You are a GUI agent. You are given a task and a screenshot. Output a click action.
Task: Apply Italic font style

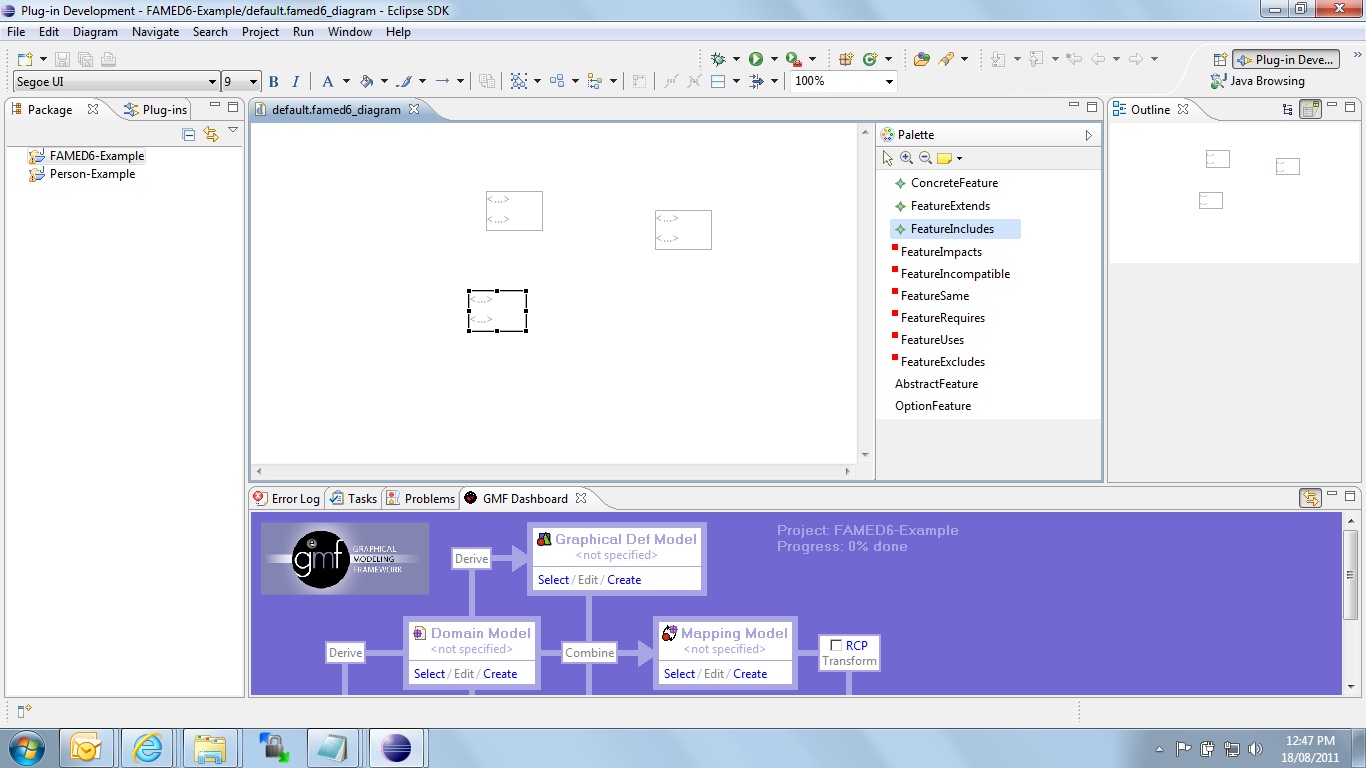[295, 82]
